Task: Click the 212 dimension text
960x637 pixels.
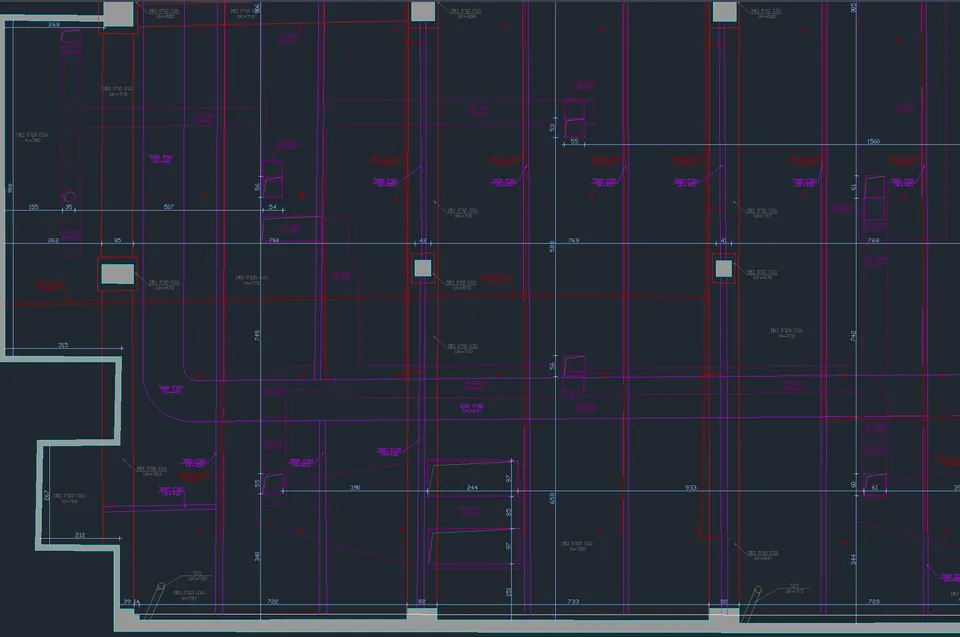Action: point(80,535)
